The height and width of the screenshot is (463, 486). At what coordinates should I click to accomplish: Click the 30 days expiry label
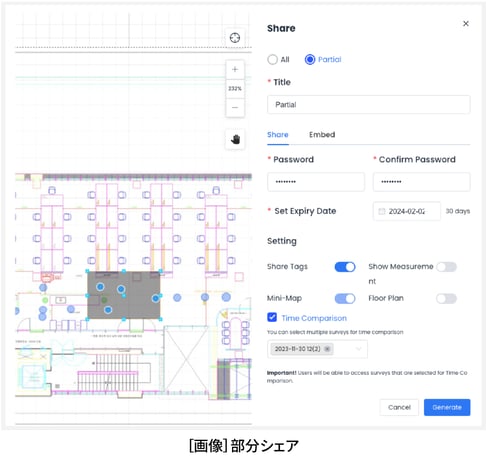[x=458, y=211]
